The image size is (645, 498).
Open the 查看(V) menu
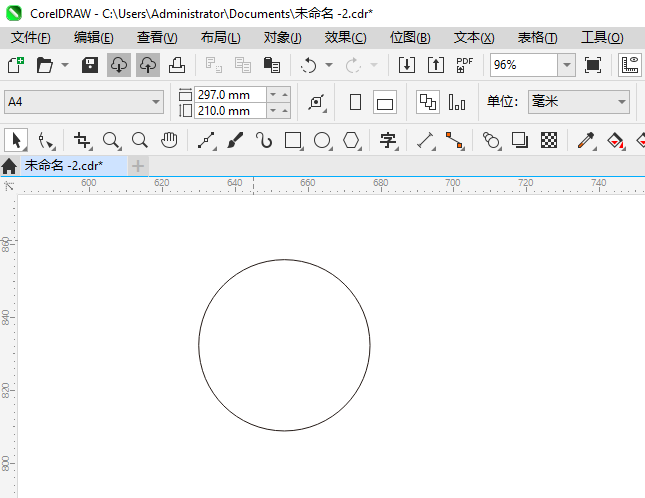point(157,38)
